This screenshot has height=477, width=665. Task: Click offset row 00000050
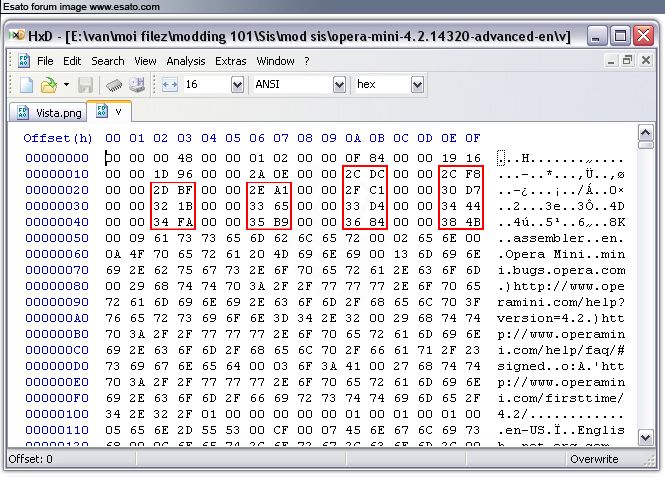click(x=57, y=238)
